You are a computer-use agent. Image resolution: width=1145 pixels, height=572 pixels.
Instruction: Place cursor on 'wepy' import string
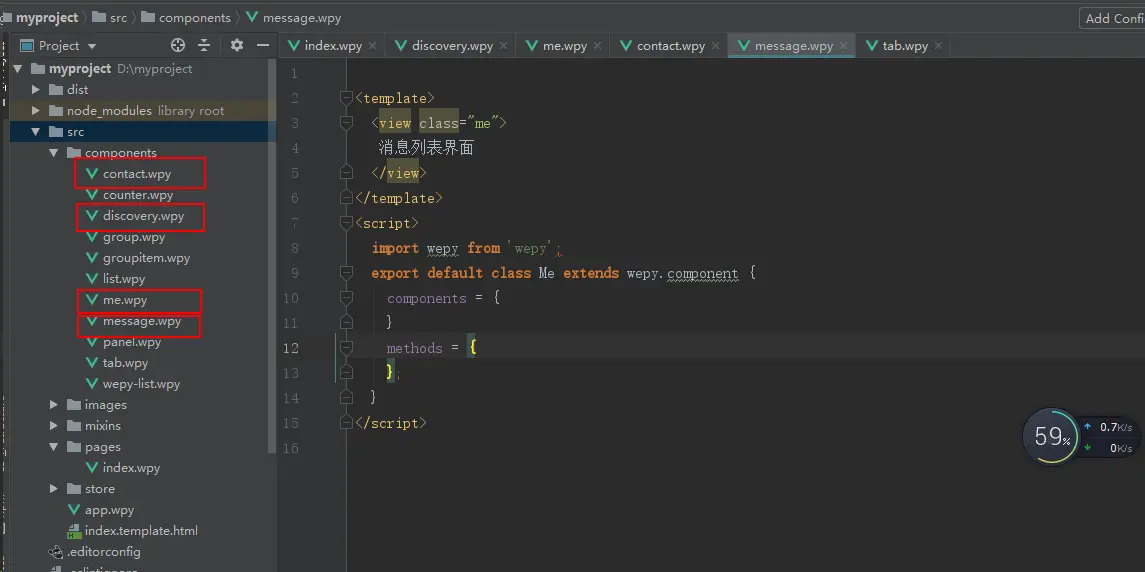(531, 248)
